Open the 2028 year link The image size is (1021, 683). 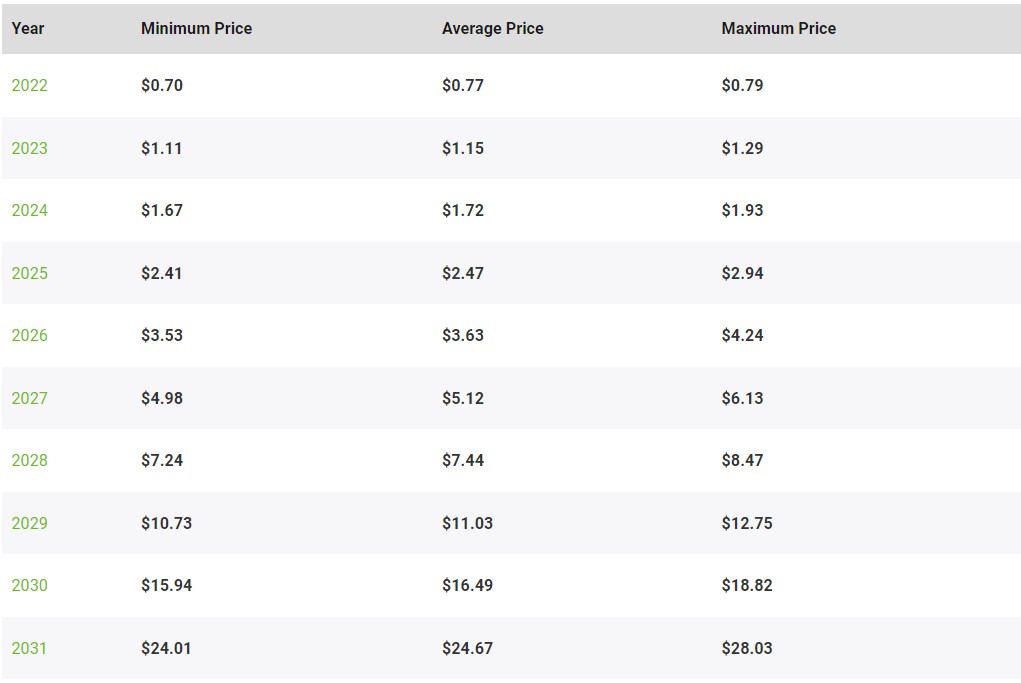click(x=29, y=460)
